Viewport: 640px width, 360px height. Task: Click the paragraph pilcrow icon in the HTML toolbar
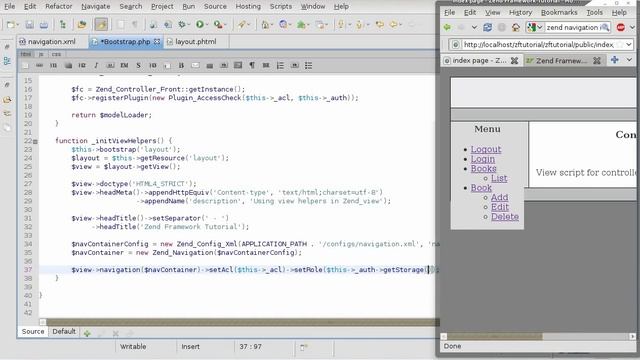click(x=252, y=65)
